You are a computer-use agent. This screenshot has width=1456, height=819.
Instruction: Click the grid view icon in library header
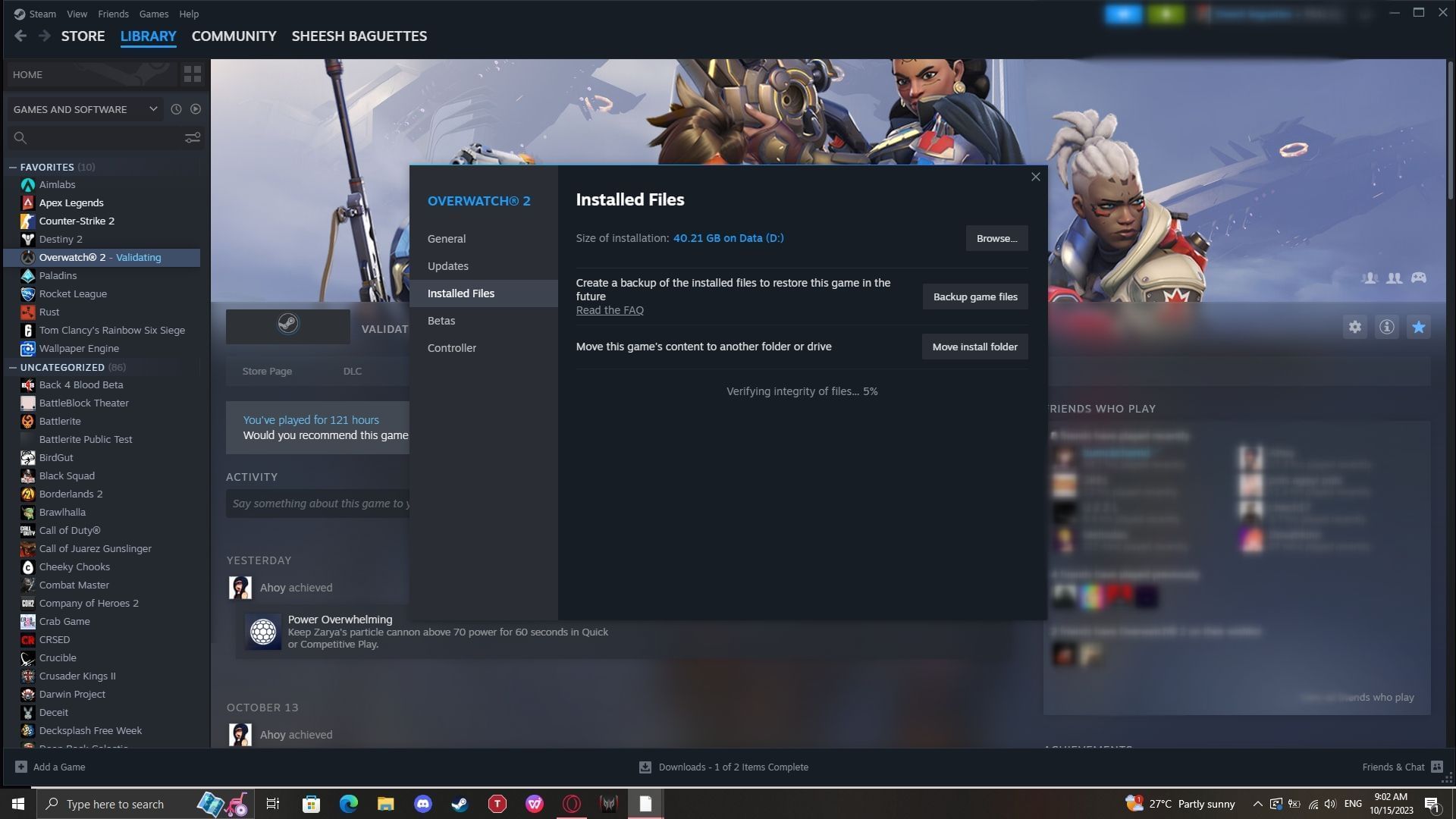point(192,73)
